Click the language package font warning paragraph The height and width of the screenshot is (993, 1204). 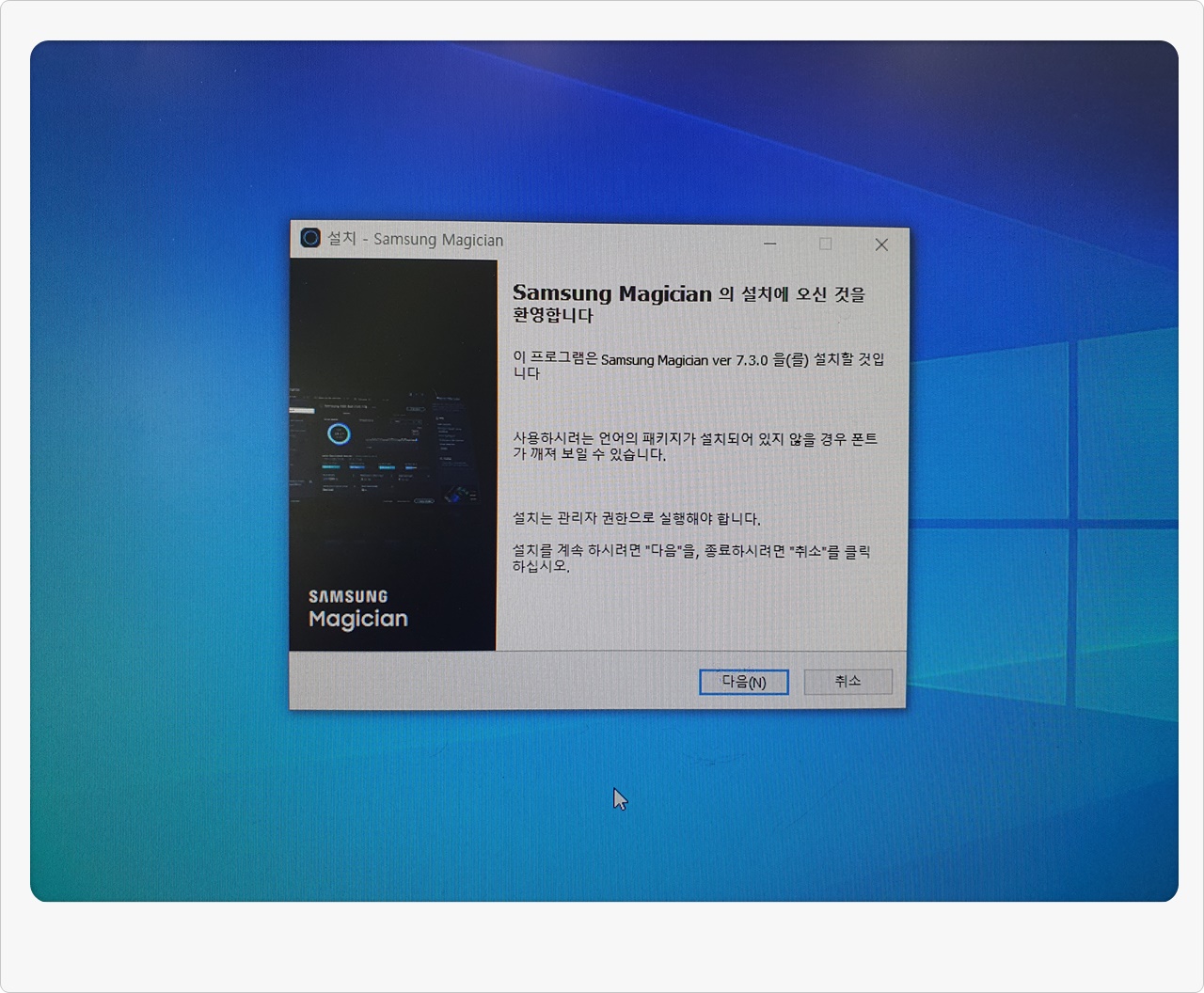pyautogui.click(x=694, y=447)
